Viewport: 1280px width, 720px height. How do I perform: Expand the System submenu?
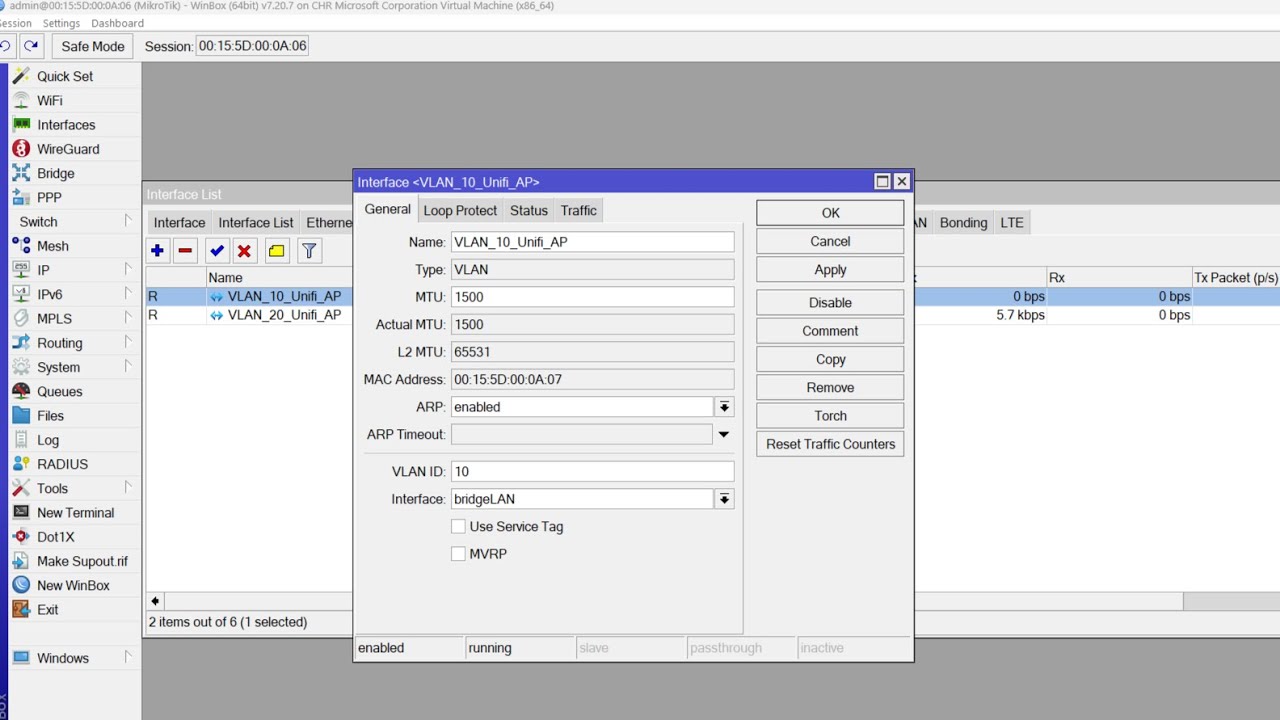(128, 367)
